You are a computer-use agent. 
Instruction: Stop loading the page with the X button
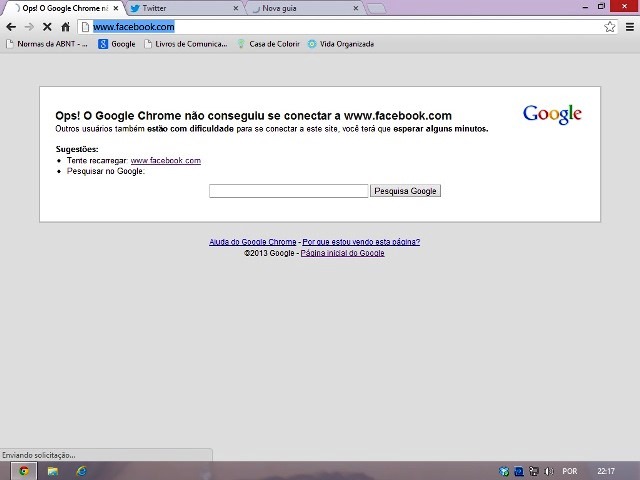[x=47, y=27]
